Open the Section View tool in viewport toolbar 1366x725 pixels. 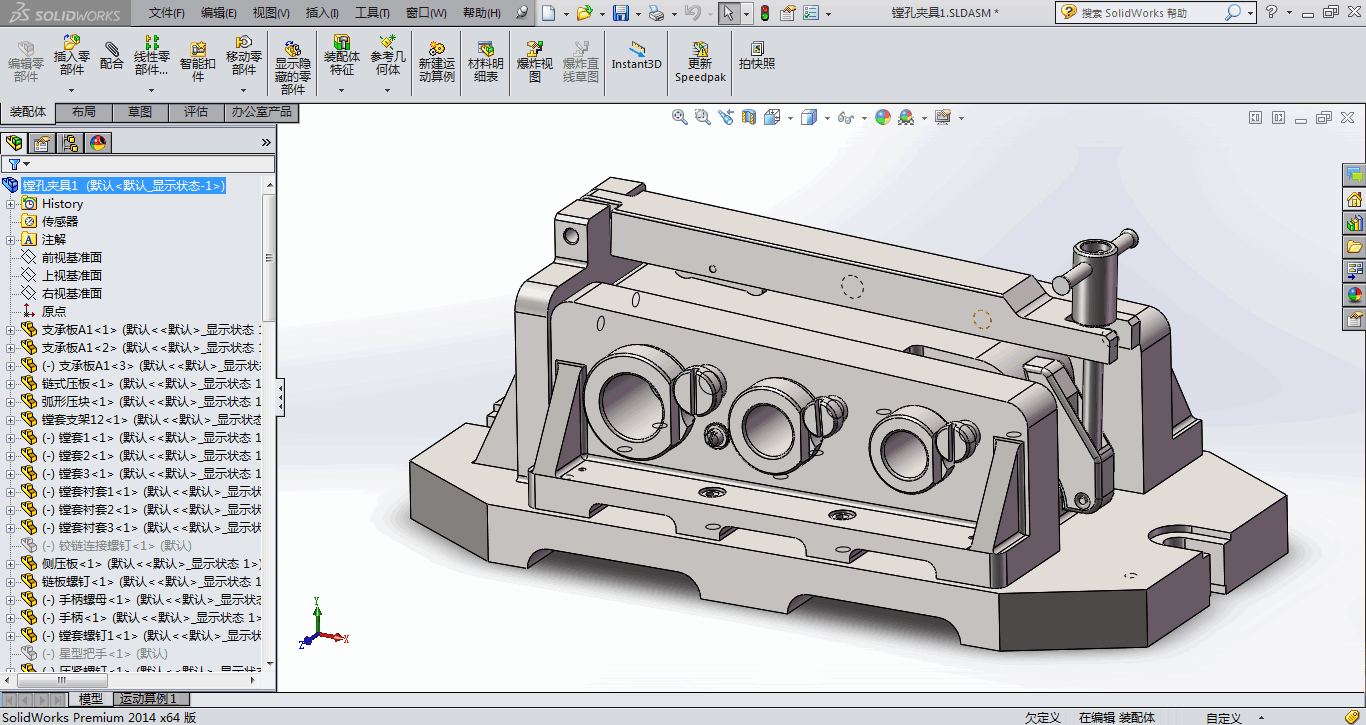749,117
